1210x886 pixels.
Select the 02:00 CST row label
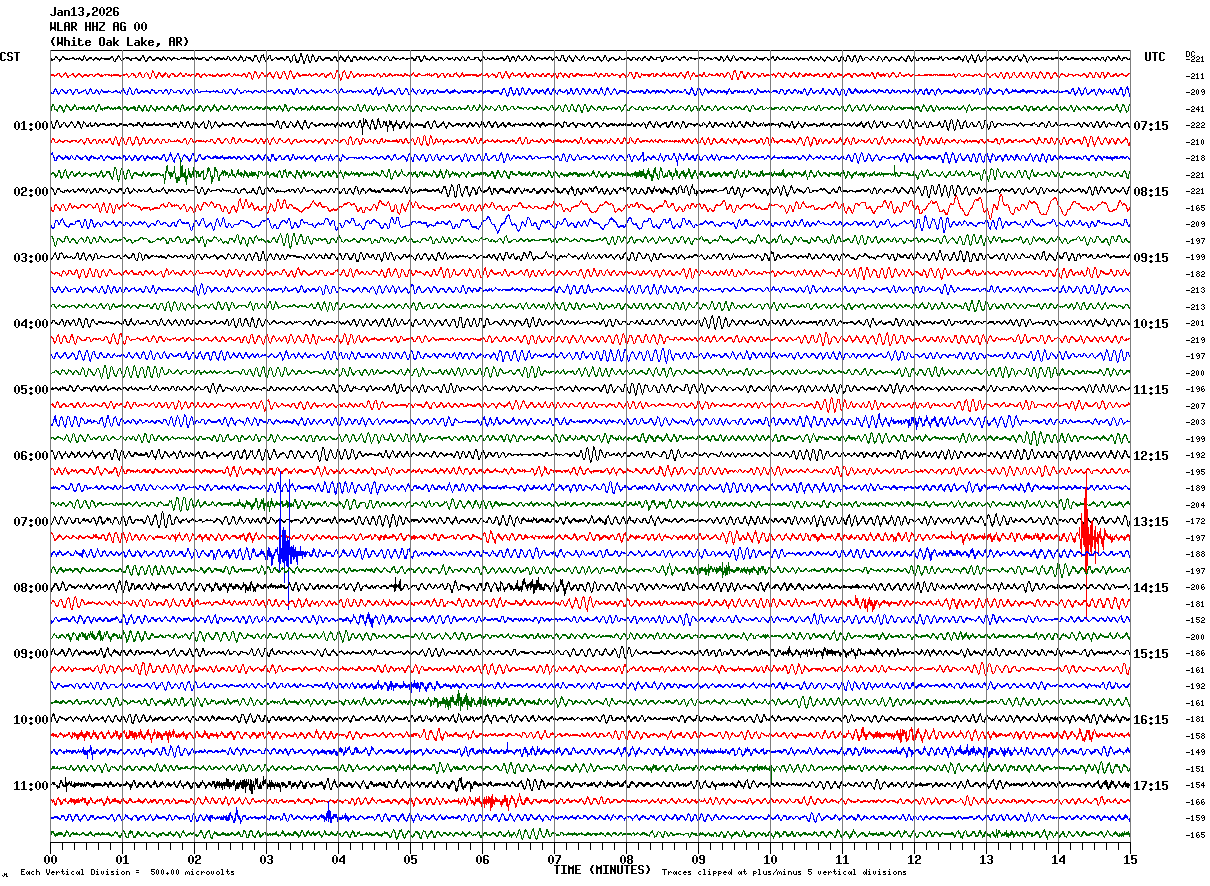click(30, 192)
